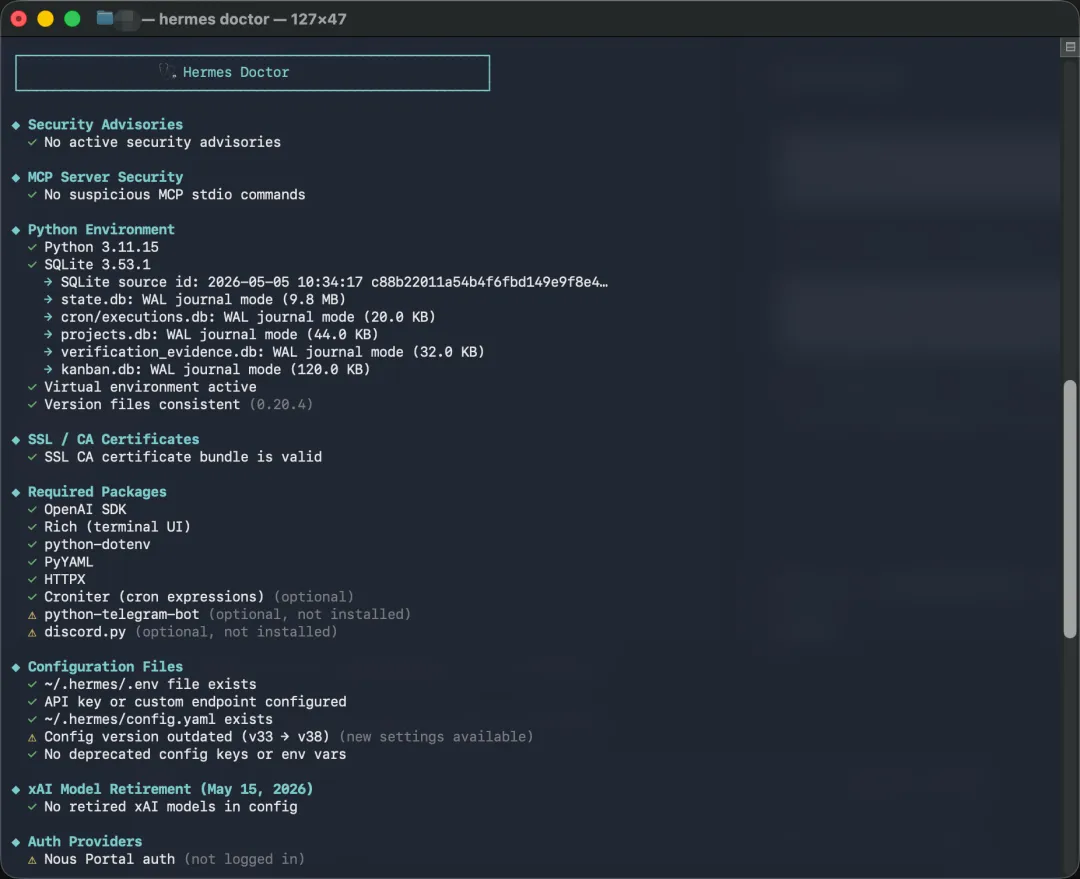Click the '(0.20.4)' version text
Image resolution: width=1080 pixels, height=879 pixels.
[281, 404]
